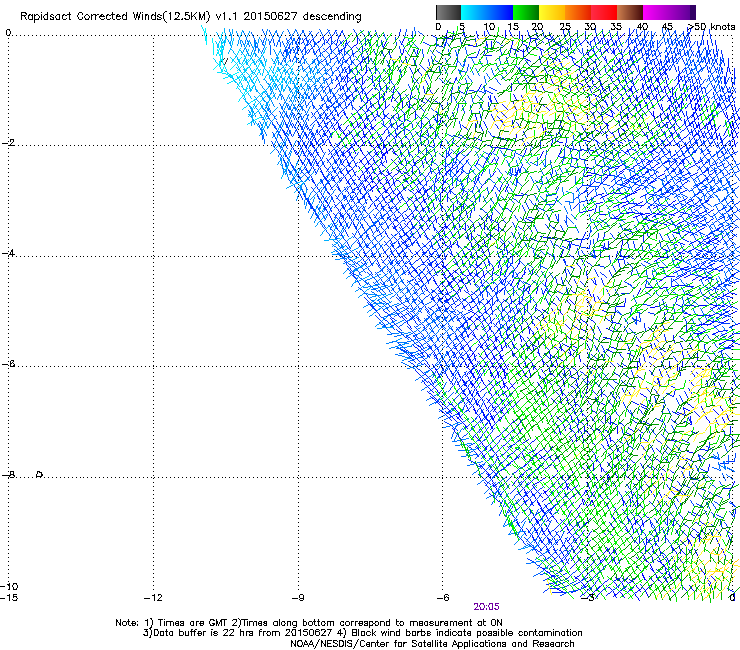740x650 pixels.
Task: Click the '-2' latitude axis label
Action: click(x=8, y=143)
